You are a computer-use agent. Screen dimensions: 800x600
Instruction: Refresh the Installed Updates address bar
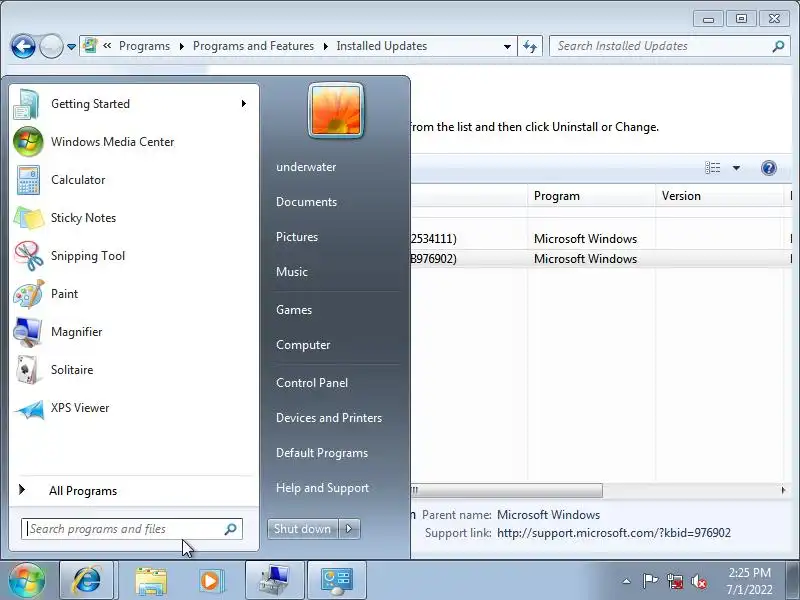(x=530, y=46)
